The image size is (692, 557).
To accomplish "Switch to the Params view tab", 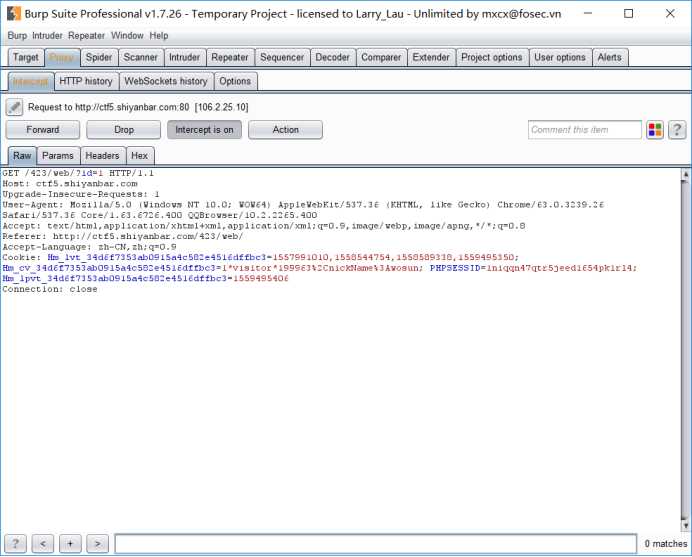I will click(58, 156).
